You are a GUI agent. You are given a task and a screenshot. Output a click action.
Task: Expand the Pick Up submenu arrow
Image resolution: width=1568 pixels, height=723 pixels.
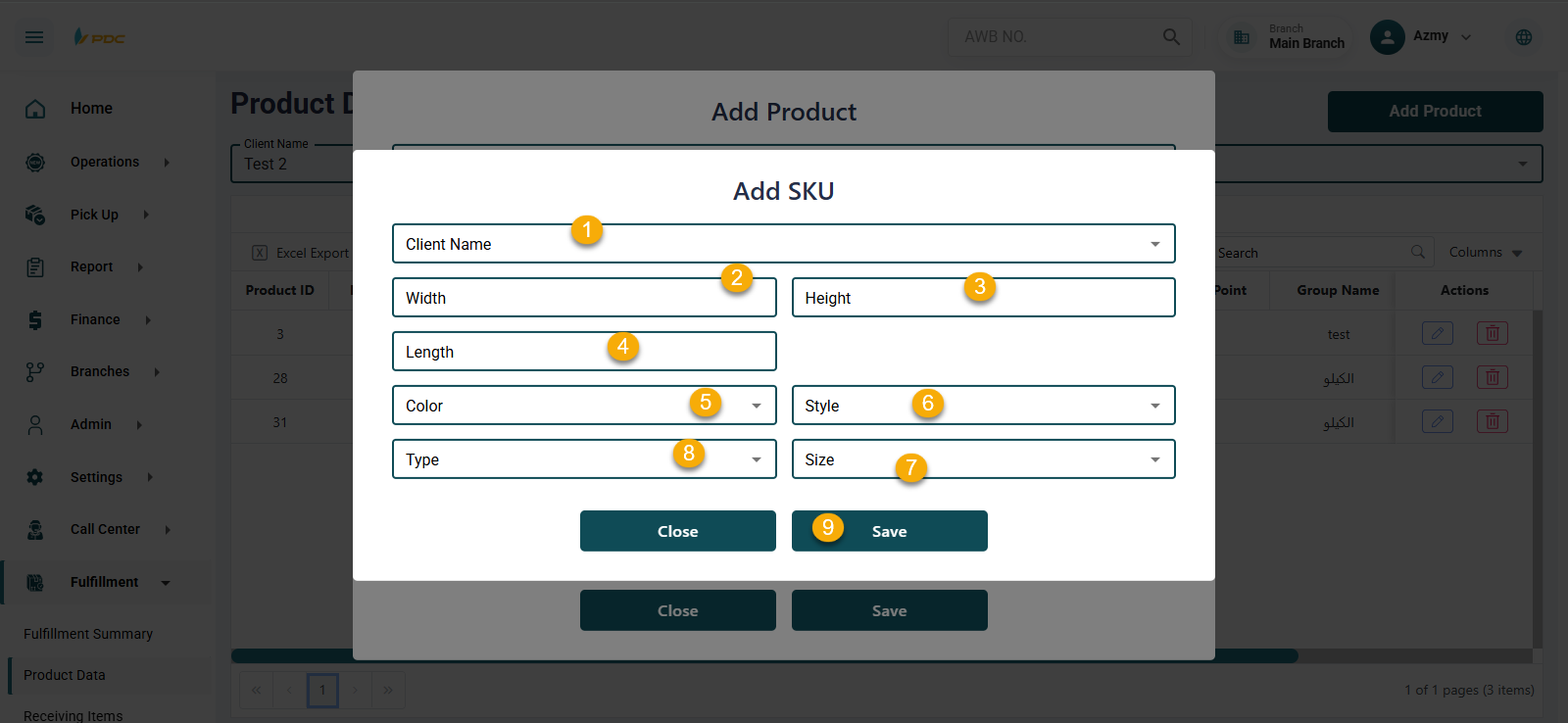pyautogui.click(x=146, y=215)
